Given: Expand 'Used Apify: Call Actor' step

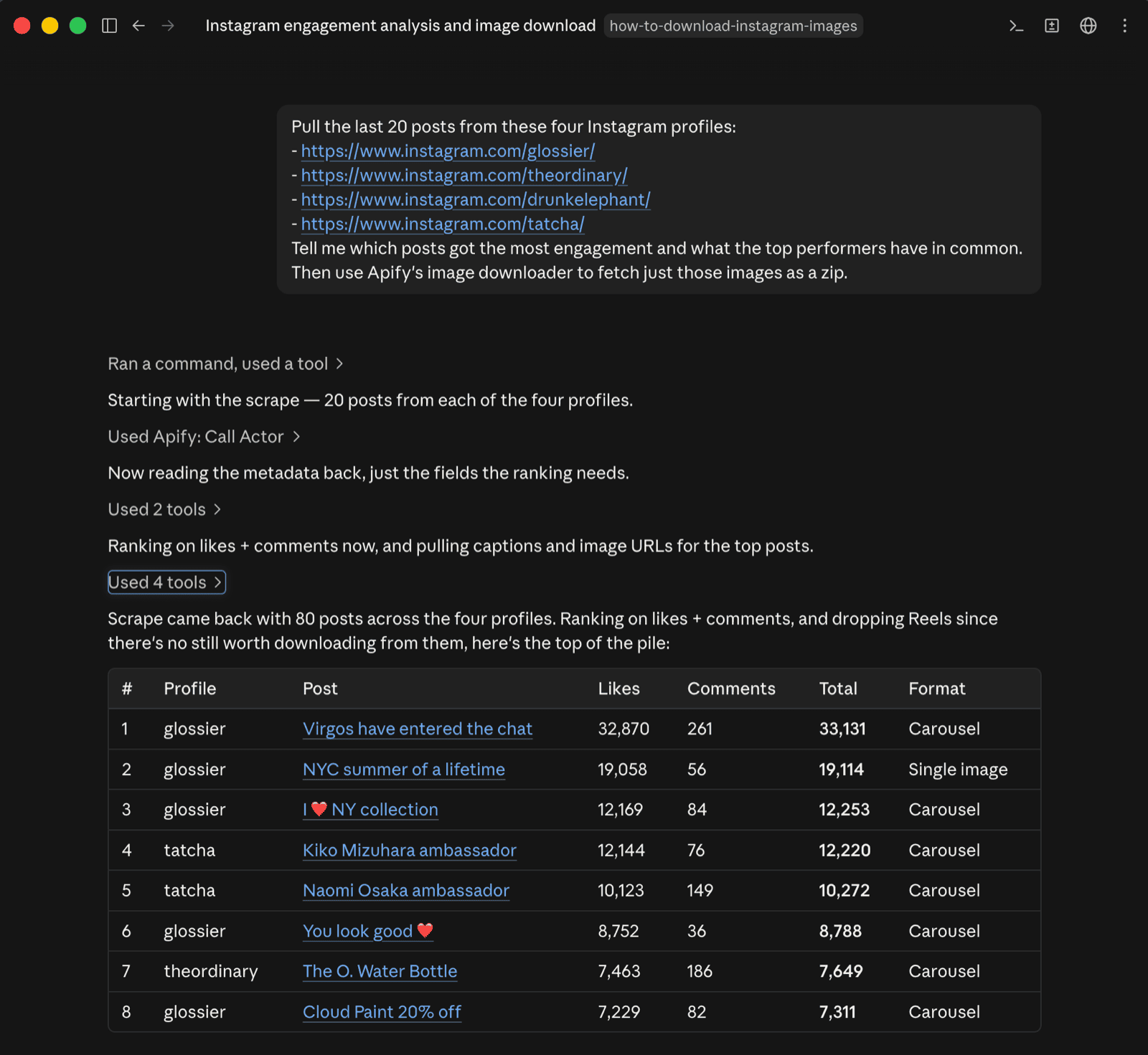Looking at the screenshot, I should tap(204, 437).
